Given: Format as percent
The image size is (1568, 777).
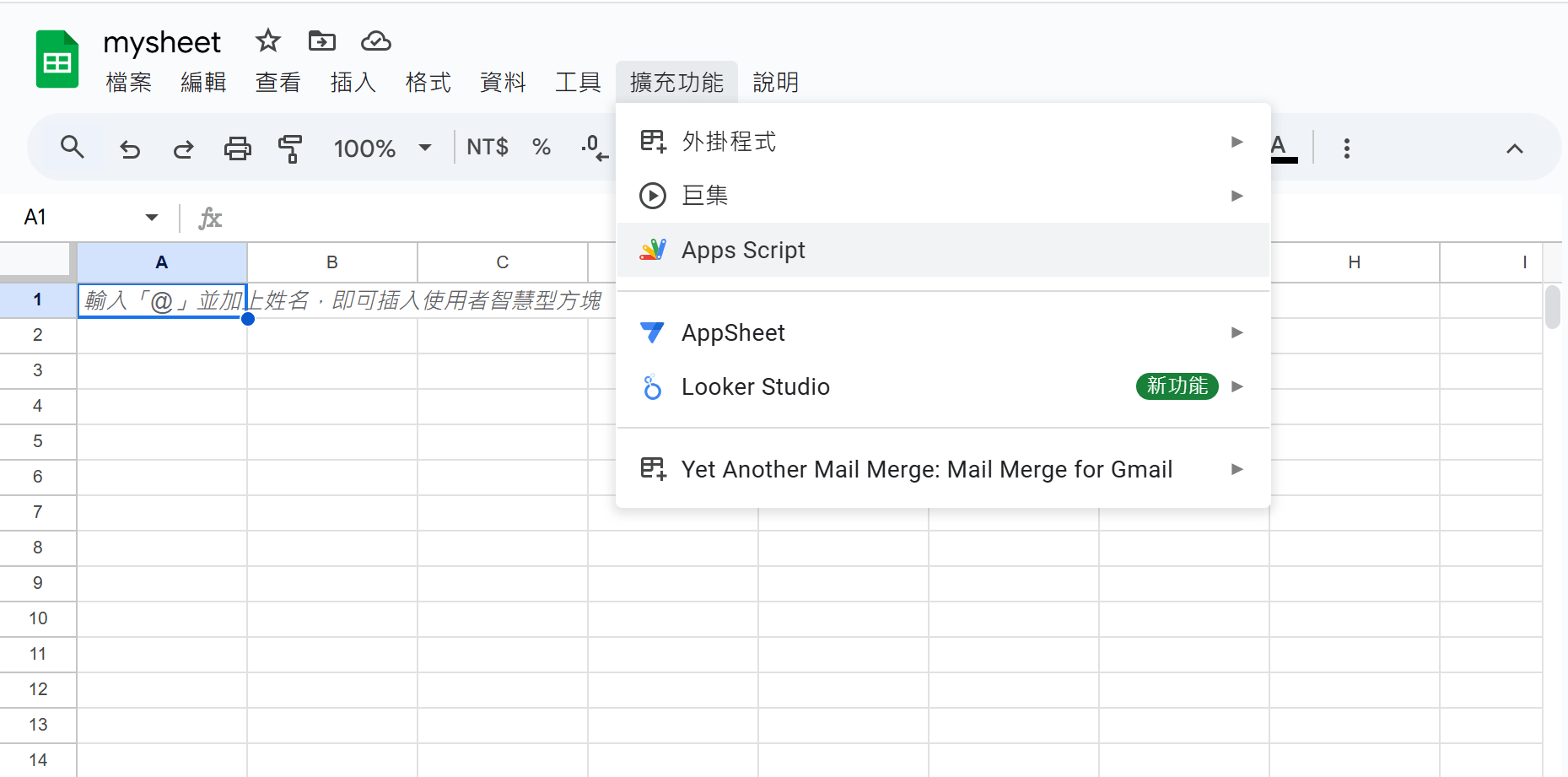Looking at the screenshot, I should click(542, 148).
